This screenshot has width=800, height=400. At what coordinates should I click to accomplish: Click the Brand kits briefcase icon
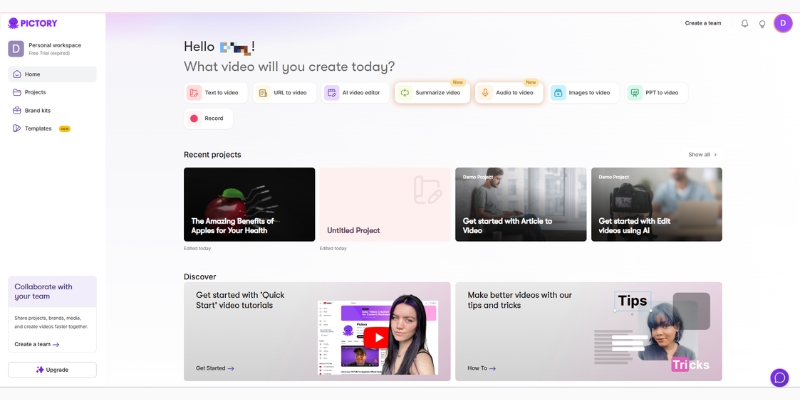pos(17,110)
